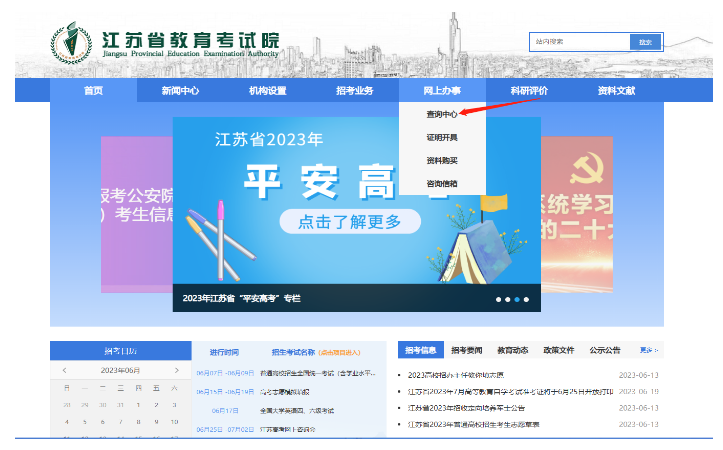723x450 pixels.
Task: Click the purple left carousel slide preview
Action: pos(137,214)
